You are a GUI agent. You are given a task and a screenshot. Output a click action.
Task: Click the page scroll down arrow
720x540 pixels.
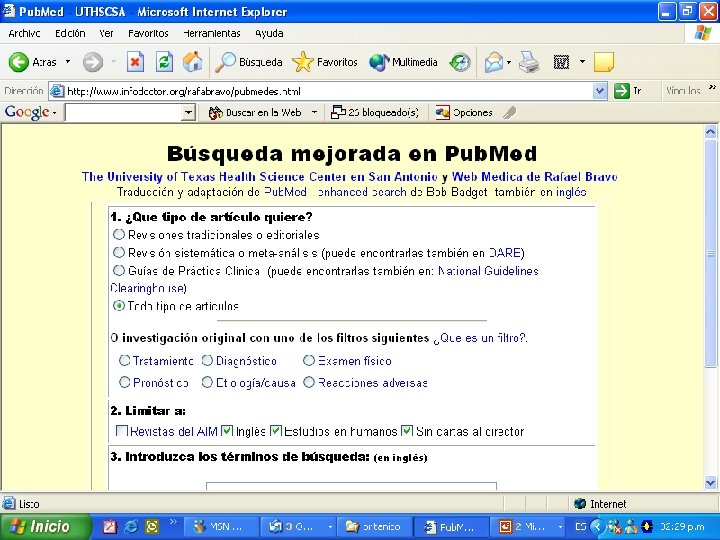point(710,483)
